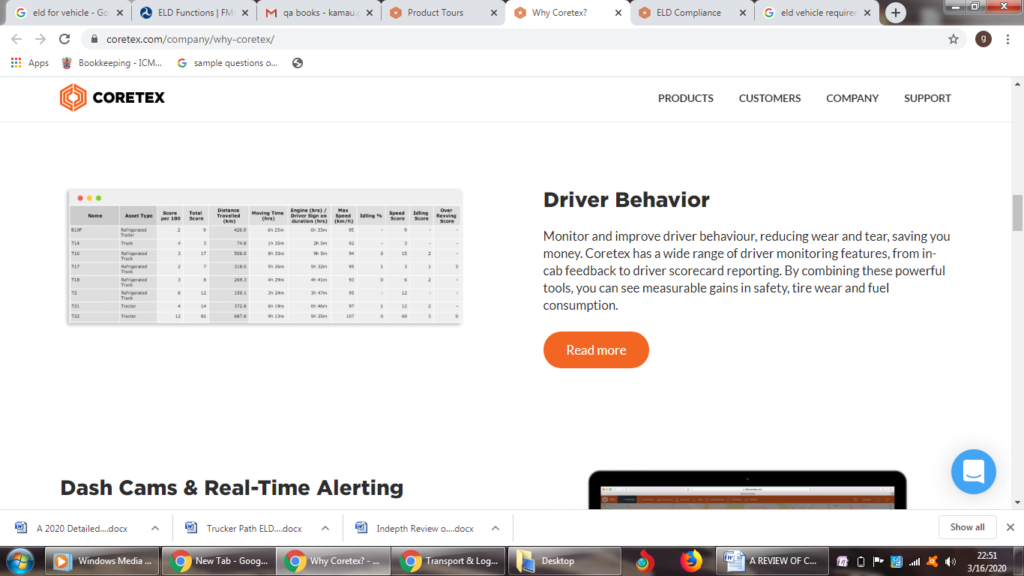The width and height of the screenshot is (1024, 576).
Task: Close the ELD Functions tab
Action: [x=245, y=12]
